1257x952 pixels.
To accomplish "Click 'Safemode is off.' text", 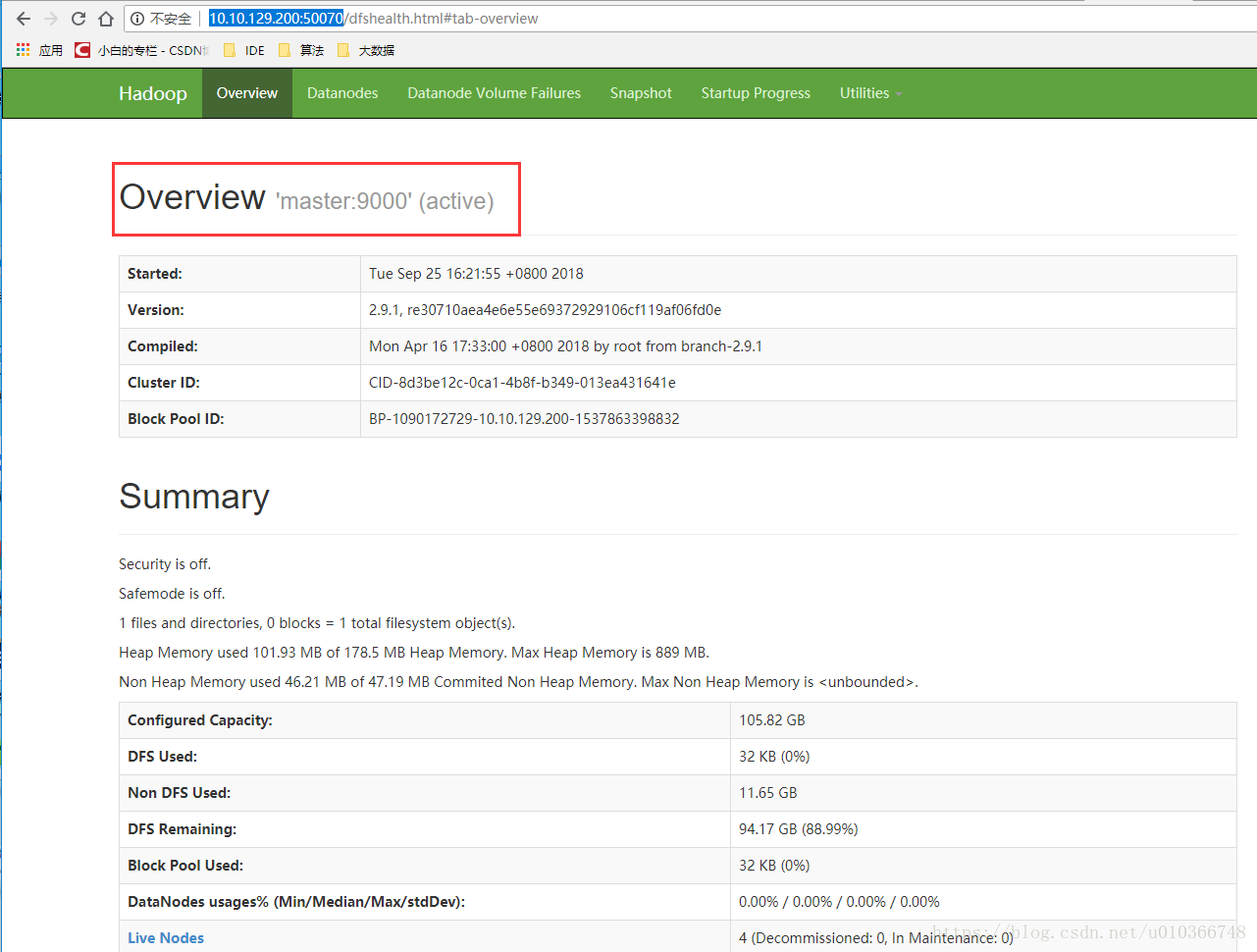I will pyautogui.click(x=172, y=594).
